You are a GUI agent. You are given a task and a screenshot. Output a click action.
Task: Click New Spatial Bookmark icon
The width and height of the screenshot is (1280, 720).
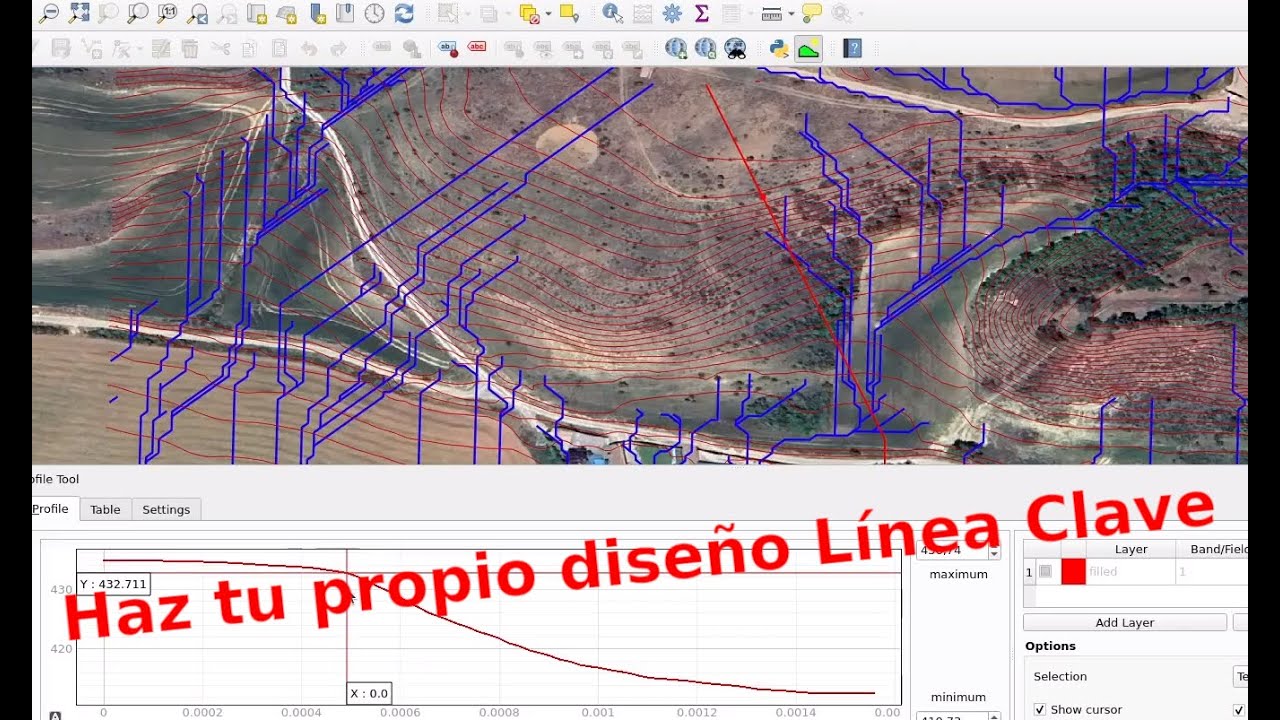click(317, 13)
